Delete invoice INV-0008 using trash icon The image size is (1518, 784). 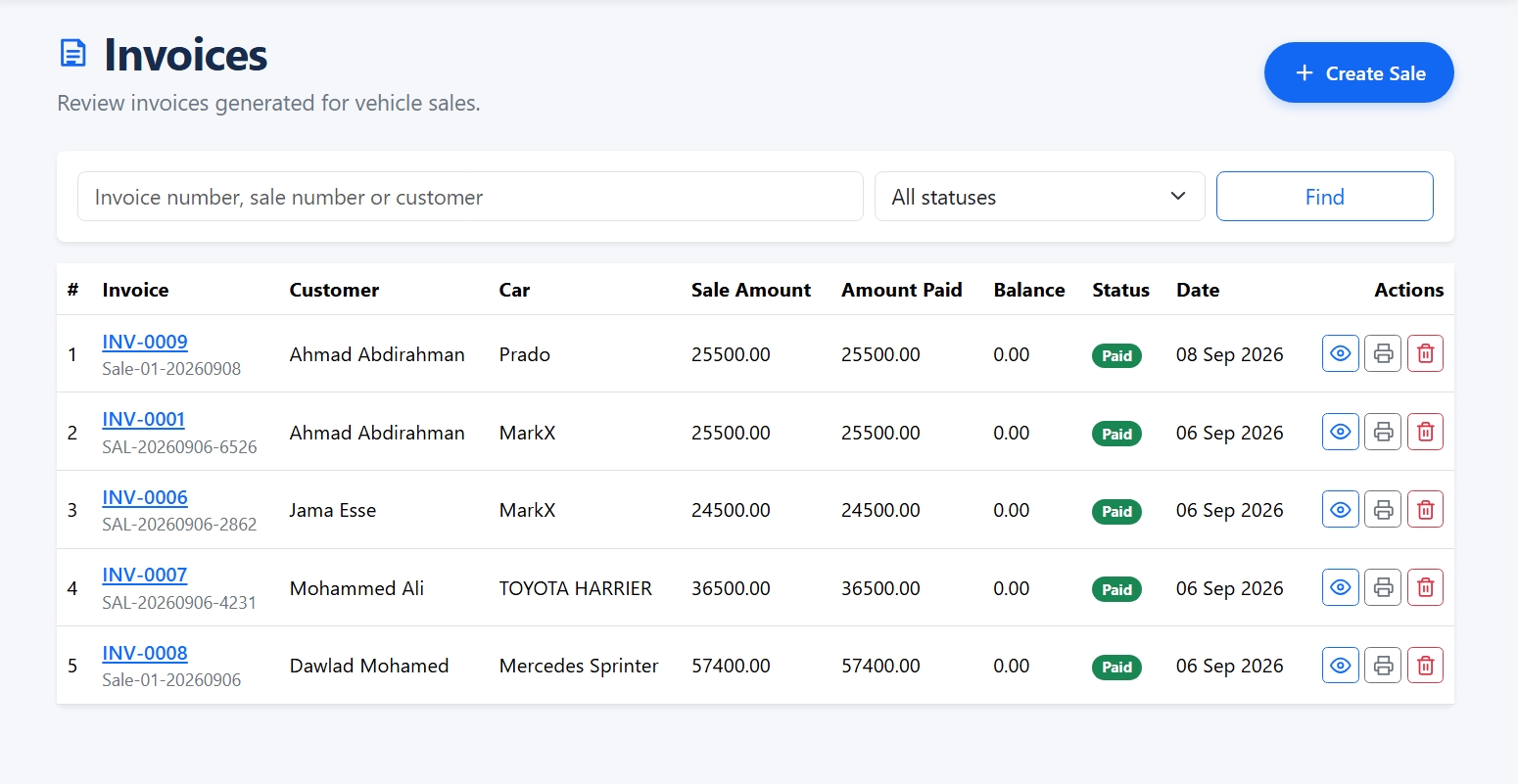(x=1425, y=666)
